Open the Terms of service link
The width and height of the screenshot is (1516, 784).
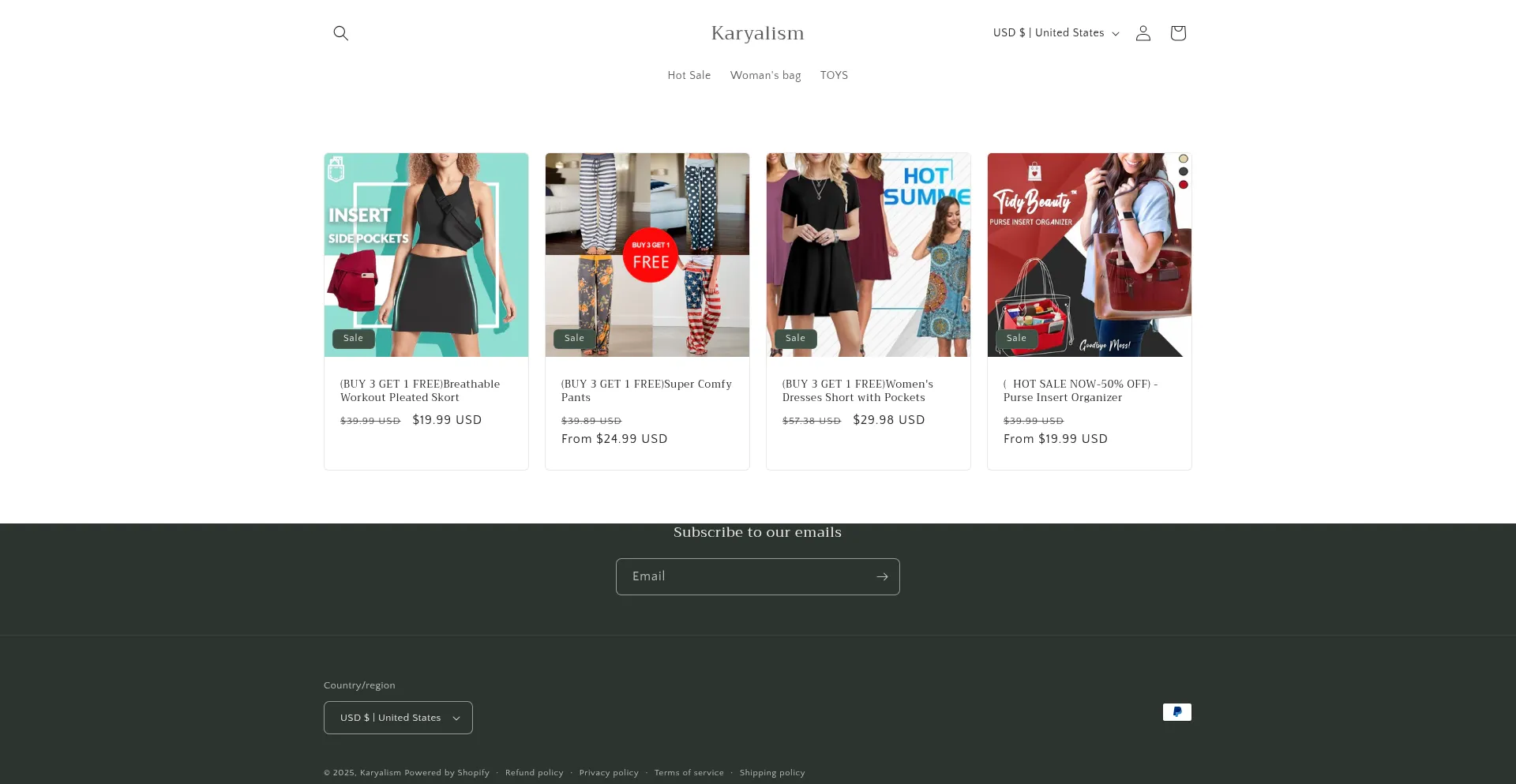pyautogui.click(x=689, y=773)
